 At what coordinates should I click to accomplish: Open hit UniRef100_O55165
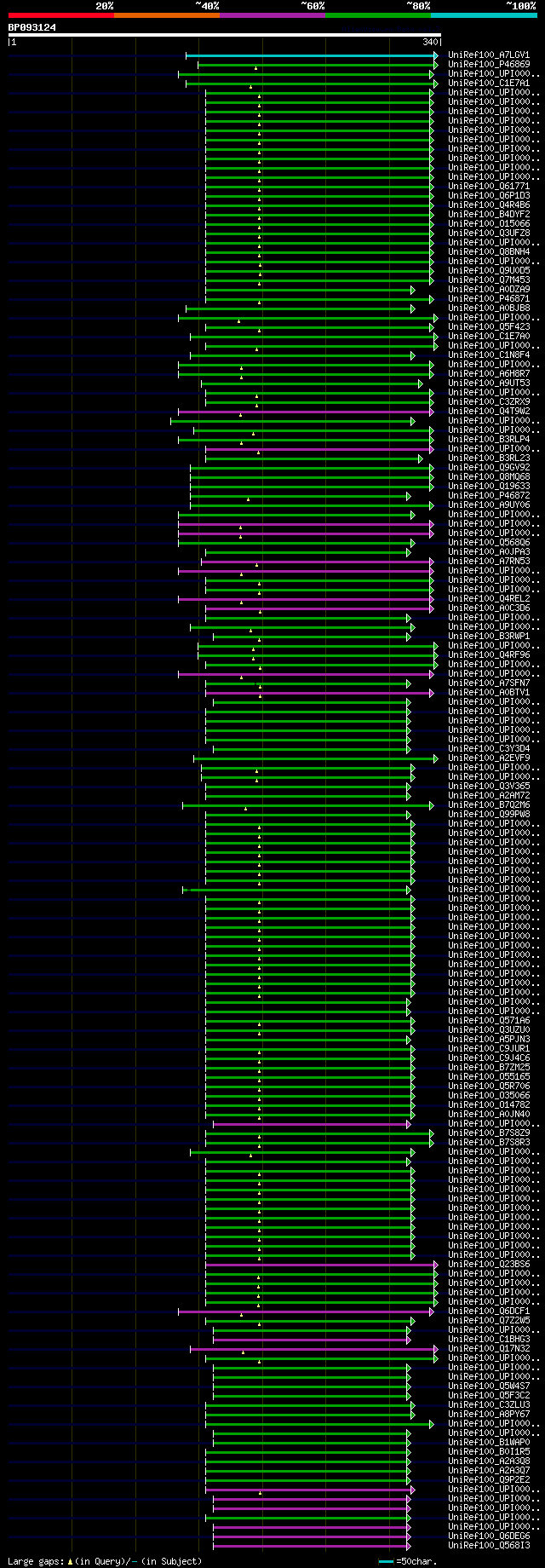pyautogui.click(x=489, y=1077)
